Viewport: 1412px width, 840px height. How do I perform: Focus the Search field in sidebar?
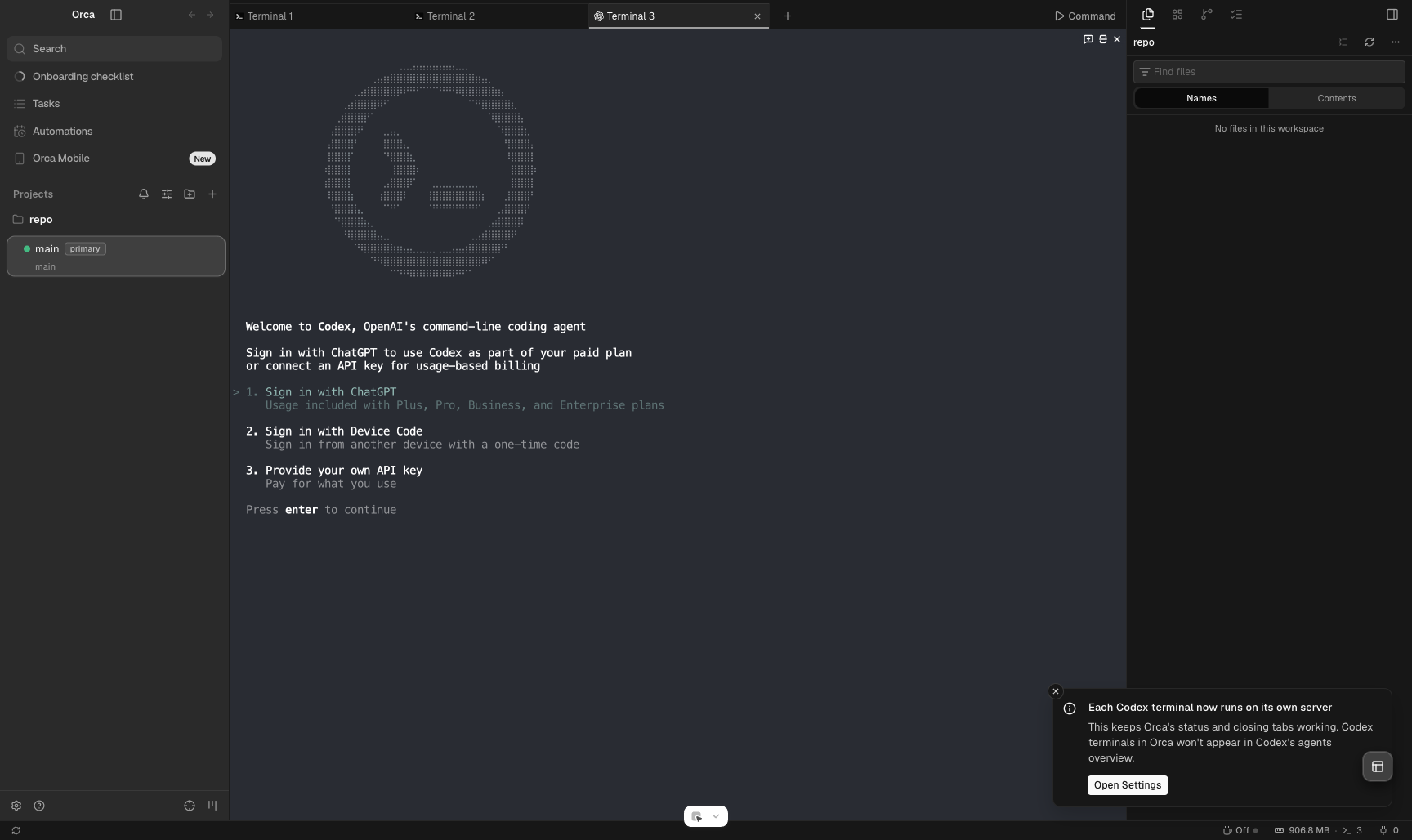tap(114, 49)
